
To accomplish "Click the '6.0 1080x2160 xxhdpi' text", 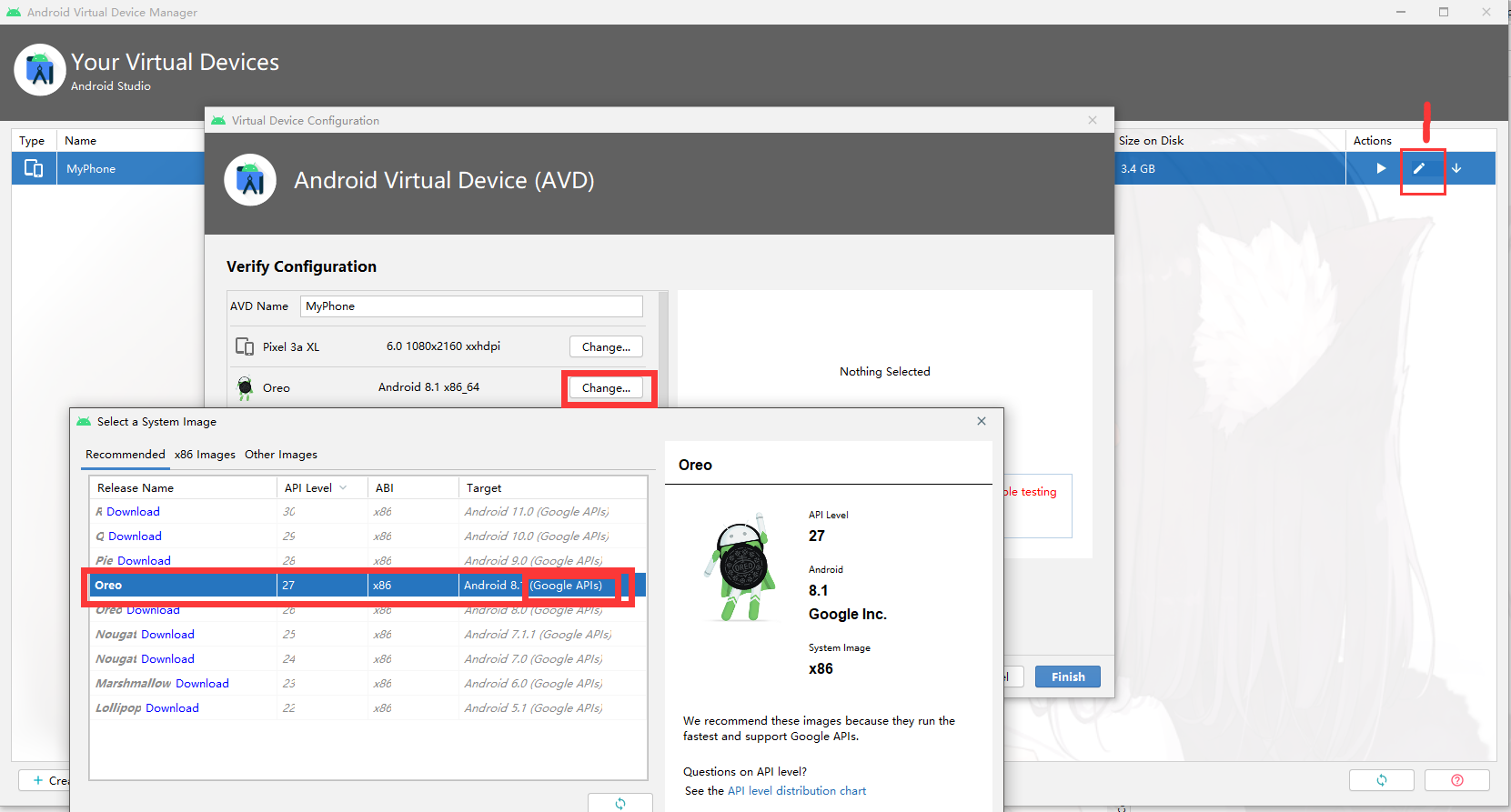I will [443, 346].
